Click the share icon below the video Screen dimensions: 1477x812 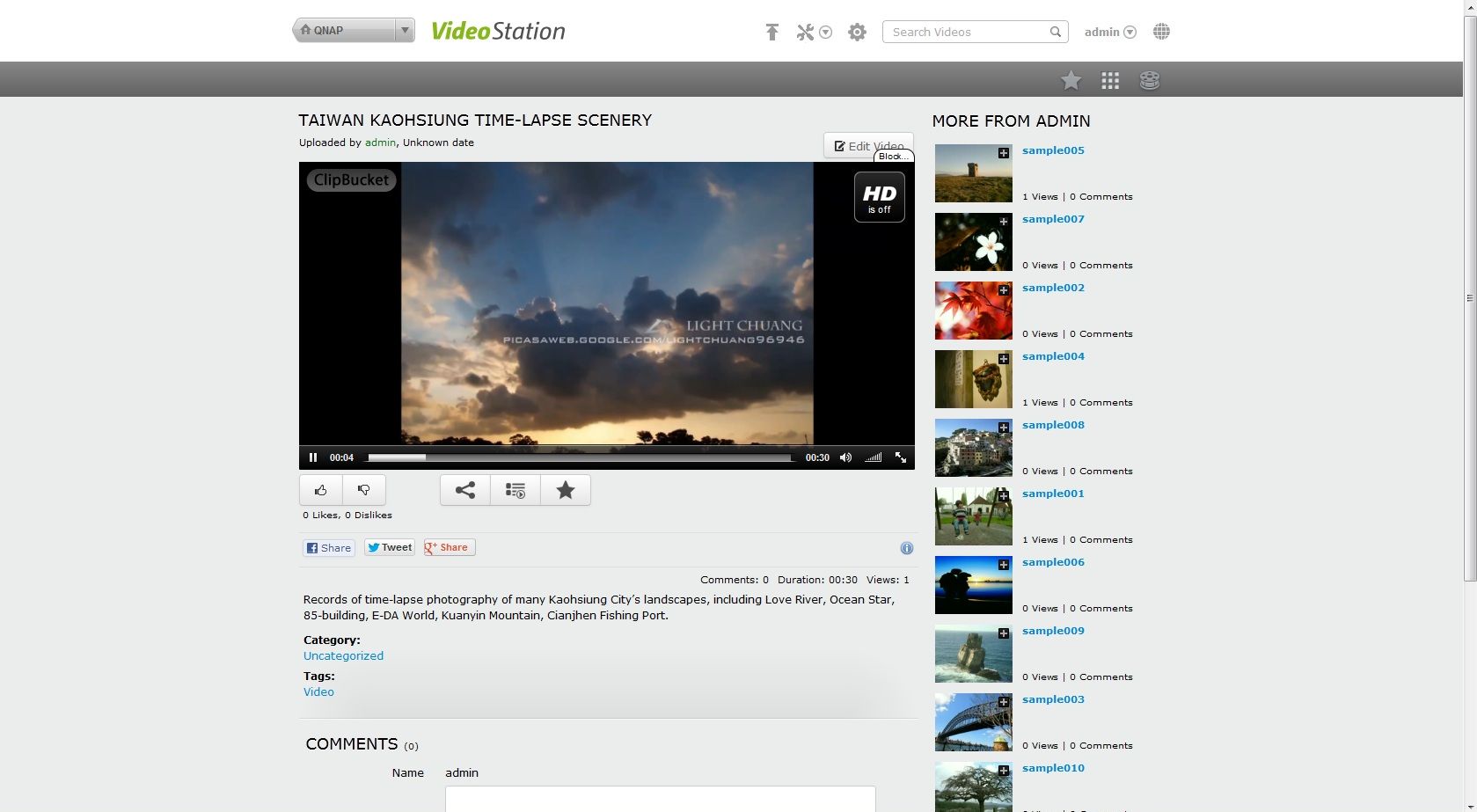point(464,490)
